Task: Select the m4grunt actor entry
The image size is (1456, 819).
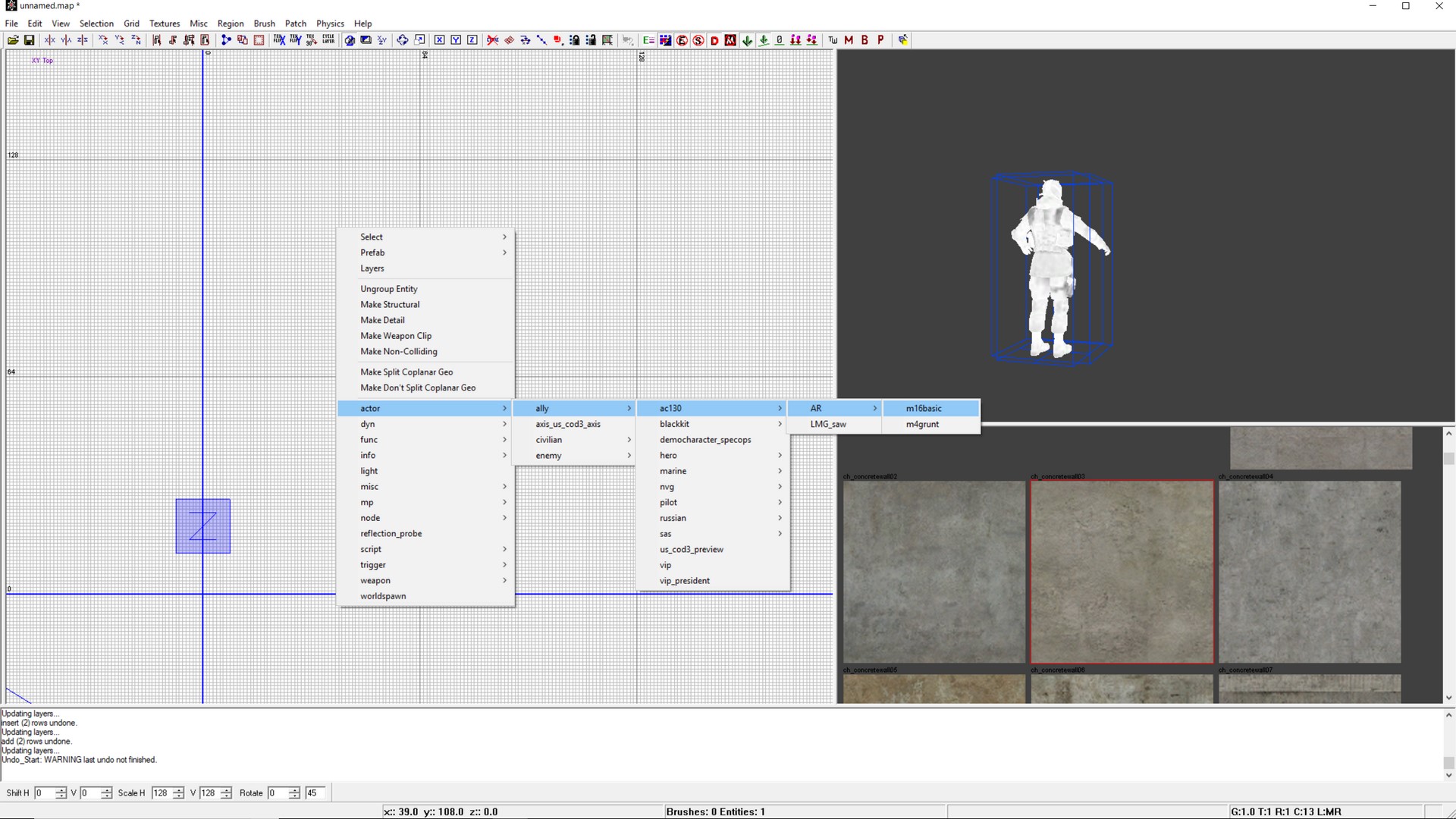Action: point(931,424)
